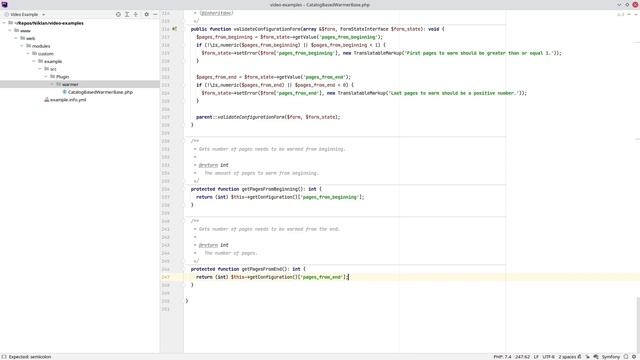Click the 247:62 line and column indicator
This screenshot has height=360, width=640.
click(x=522, y=357)
